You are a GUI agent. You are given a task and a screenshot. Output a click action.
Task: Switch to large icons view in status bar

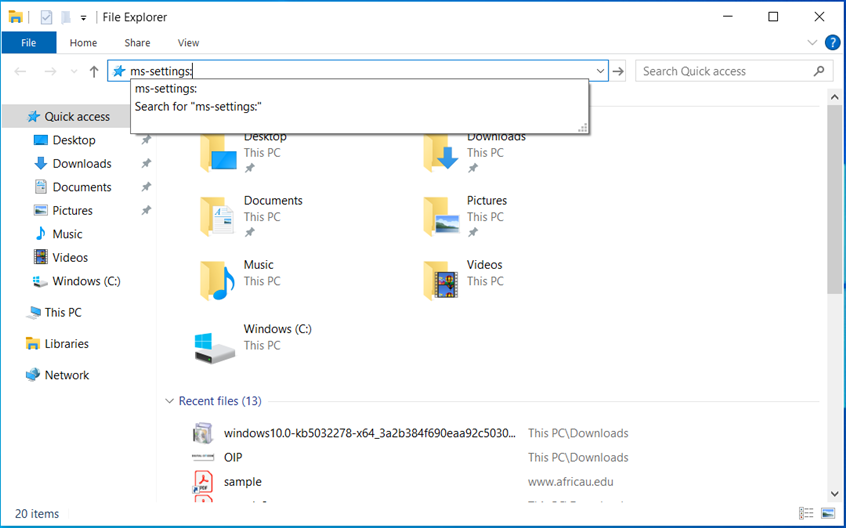(828, 513)
